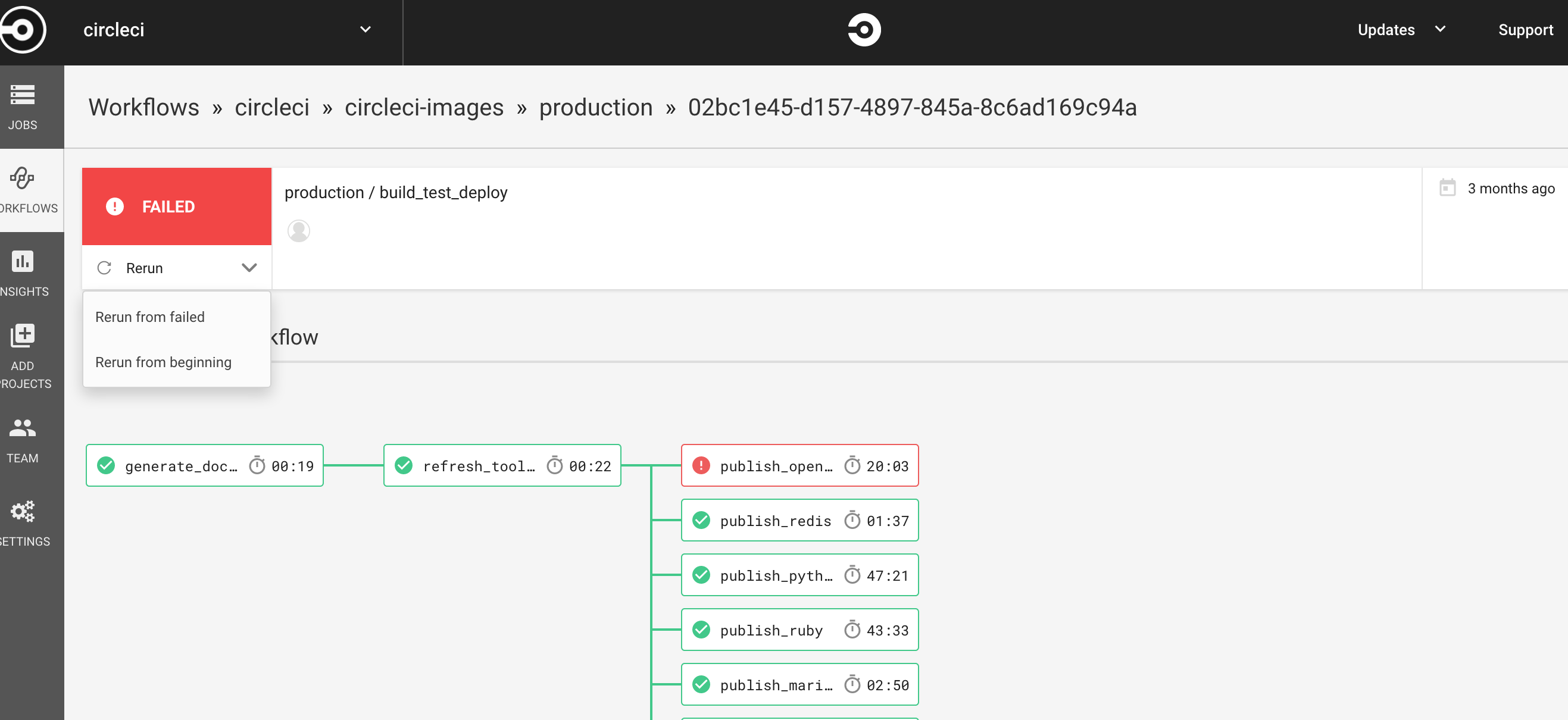Viewport: 1568px width, 720px height.
Task: Click the timer icon on publish_redis job
Action: (852, 521)
